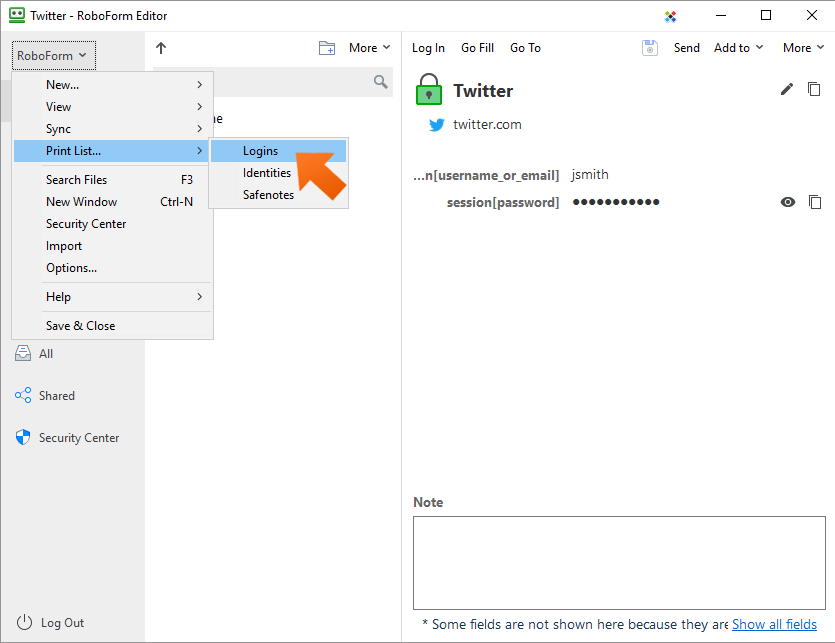Image resolution: width=835 pixels, height=643 pixels.
Task: Click the All inbox icon in sidebar
Action: pos(23,353)
